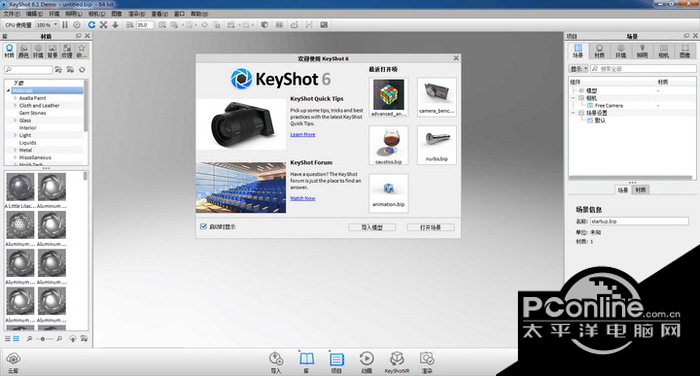700x376 pixels.
Task: Toggle the Library book icon in bottom toolbar
Action: 306,359
